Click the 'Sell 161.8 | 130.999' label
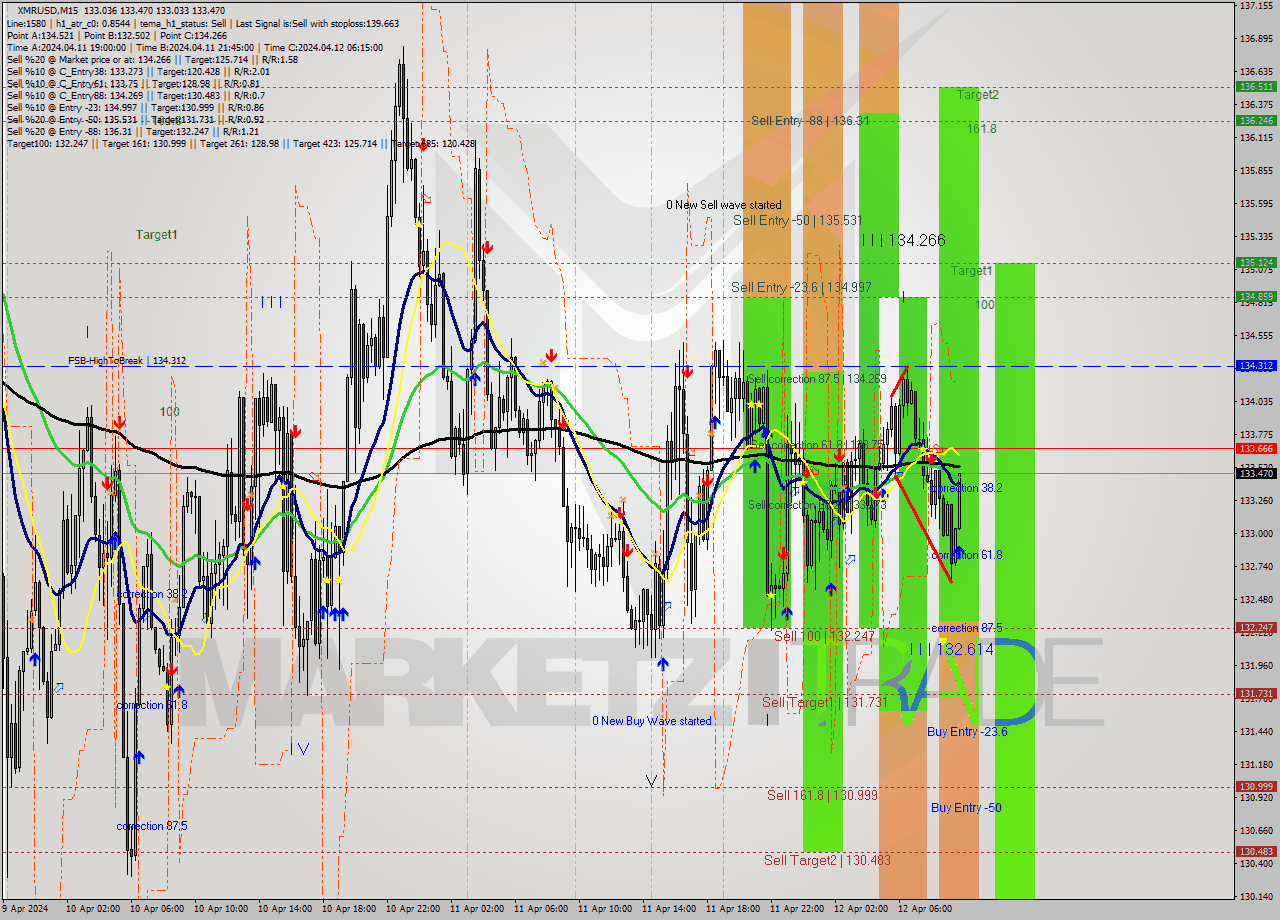This screenshot has width=1280, height=920. [x=822, y=795]
